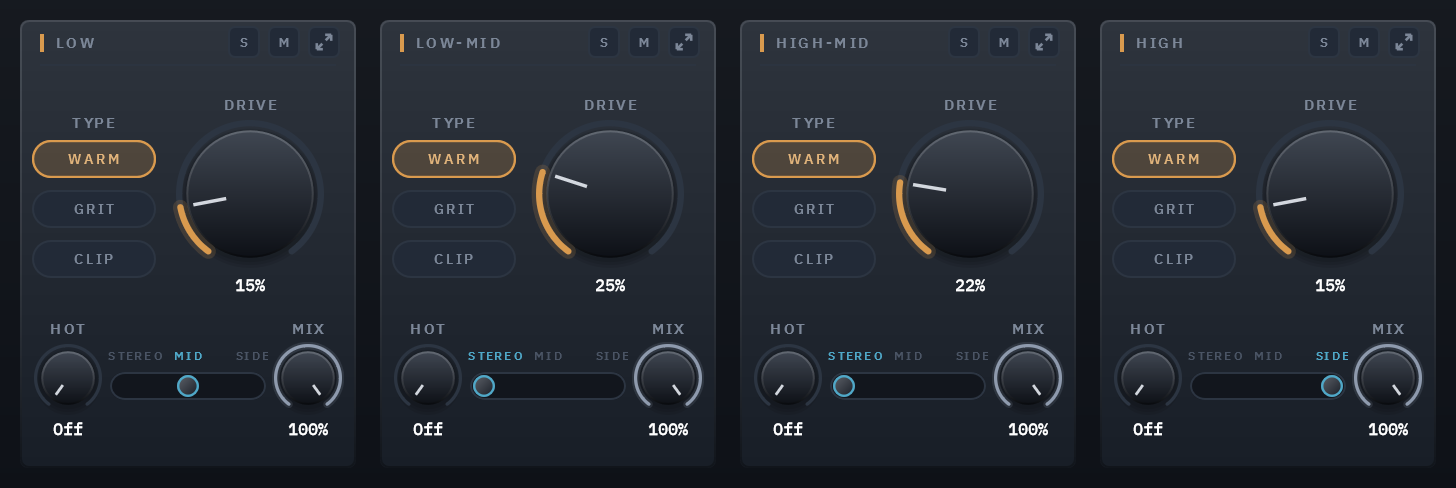Expand the LOW band panel

click(x=324, y=42)
